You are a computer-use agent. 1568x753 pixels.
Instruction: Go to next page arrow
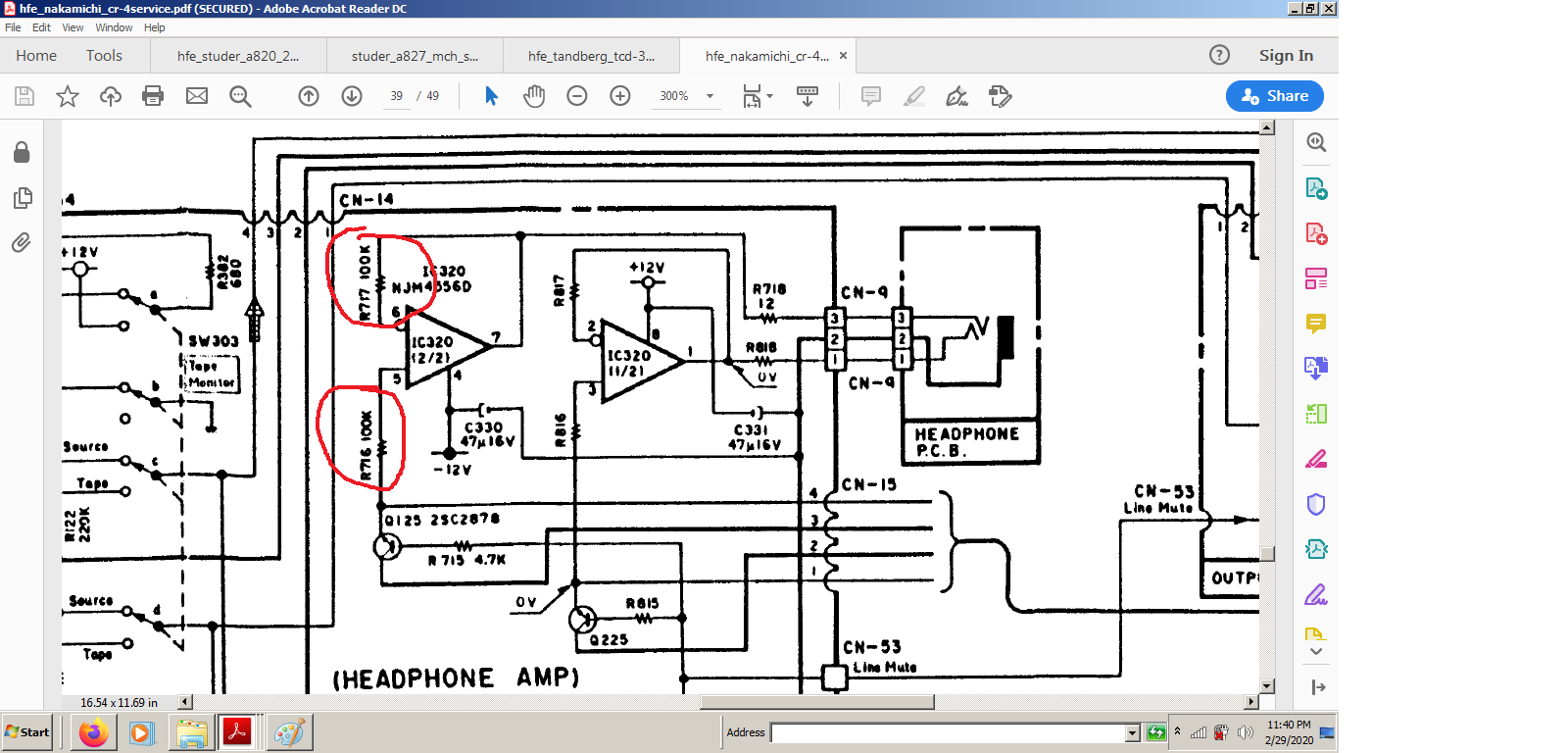352,96
